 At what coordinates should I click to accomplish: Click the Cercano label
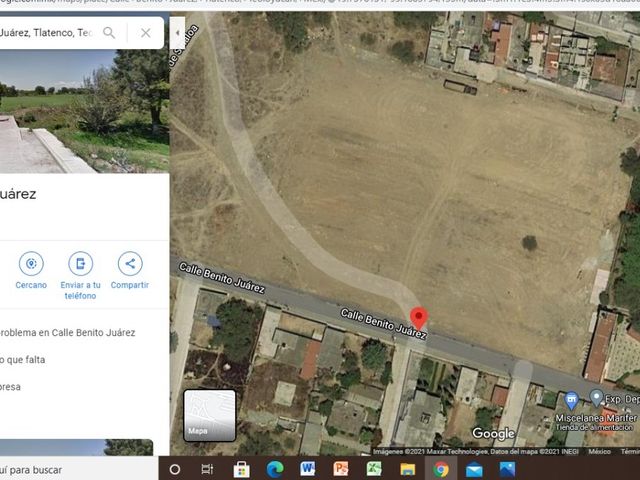31,285
